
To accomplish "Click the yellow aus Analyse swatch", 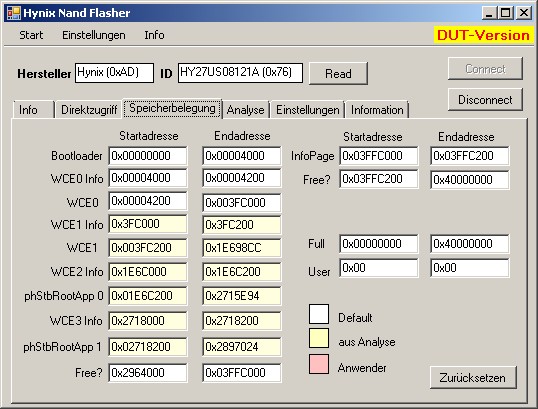I will [319, 338].
